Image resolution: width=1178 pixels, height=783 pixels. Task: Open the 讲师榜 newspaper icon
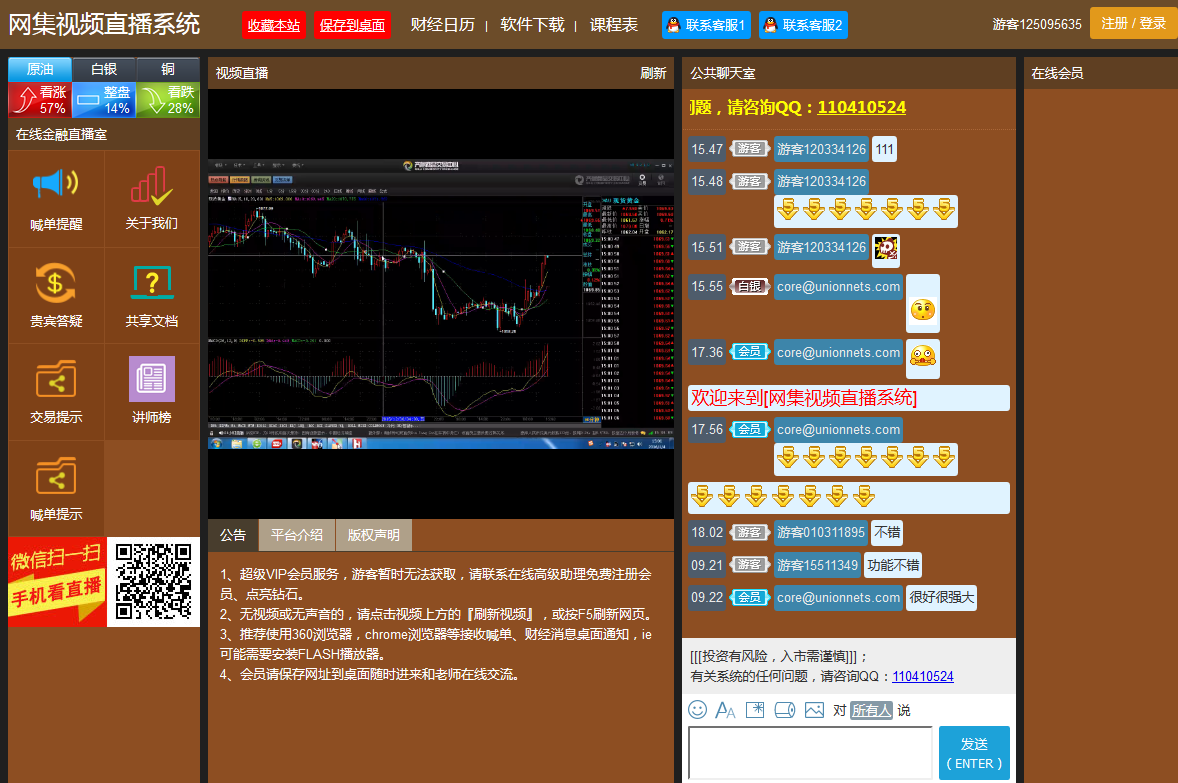[151, 380]
